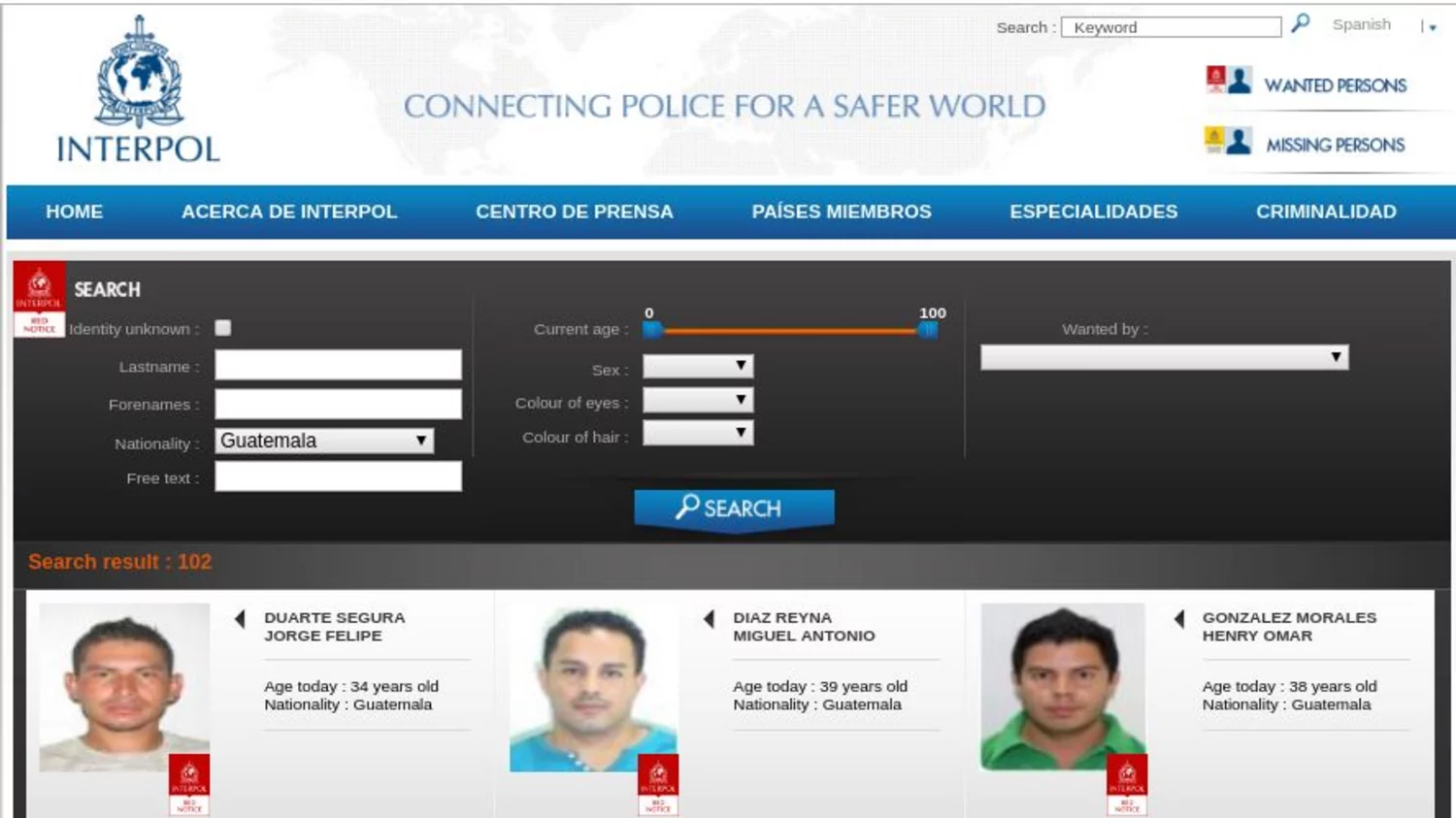Click the arrow beside Gonzalez Morales Henry Omar
Viewport: 1456px width, 818px height.
click(1179, 619)
